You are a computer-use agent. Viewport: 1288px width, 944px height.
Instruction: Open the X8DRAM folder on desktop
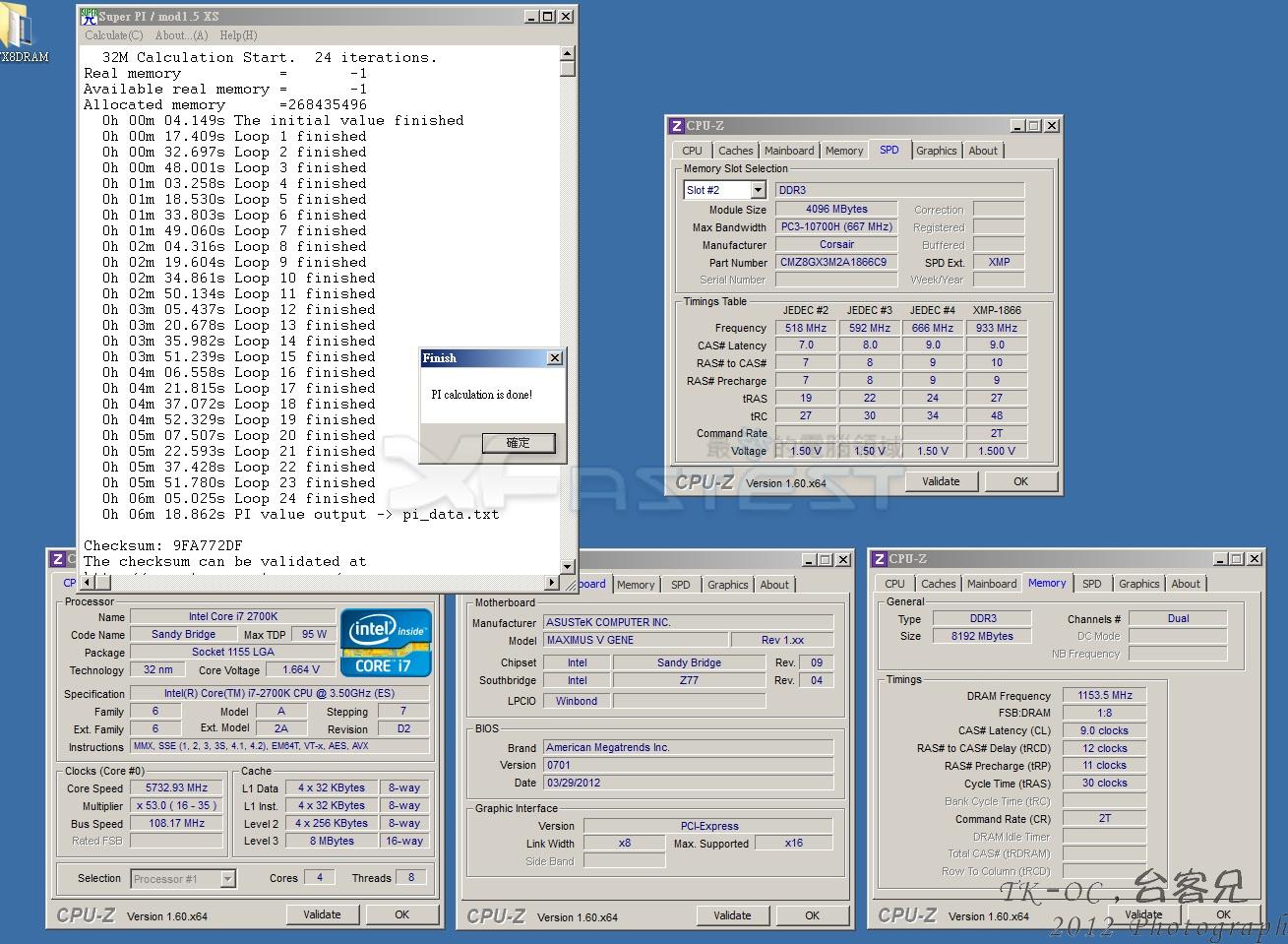[22, 34]
